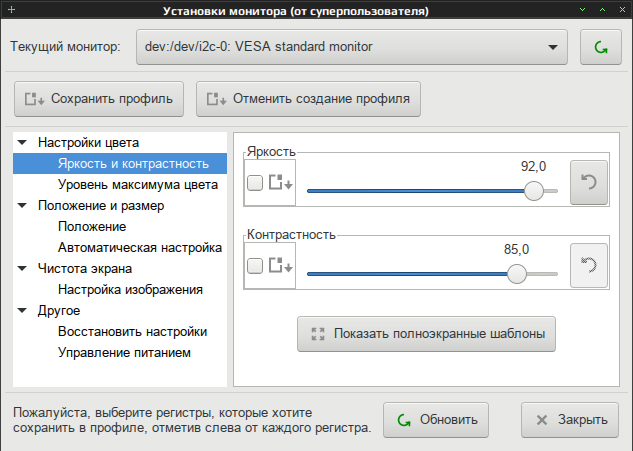Click the Настройки цвета category label
This screenshot has width=633, height=451.
[88, 143]
